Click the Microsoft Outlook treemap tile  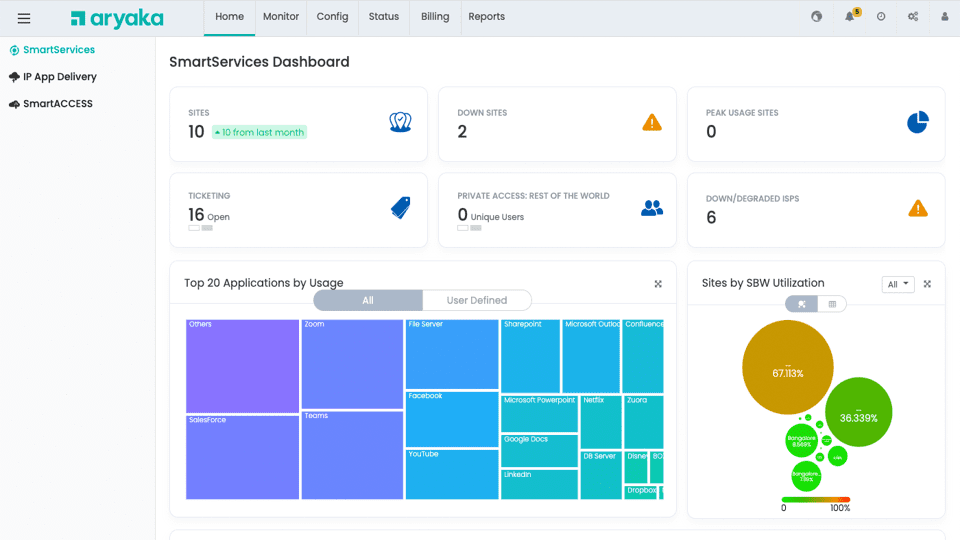coord(591,356)
